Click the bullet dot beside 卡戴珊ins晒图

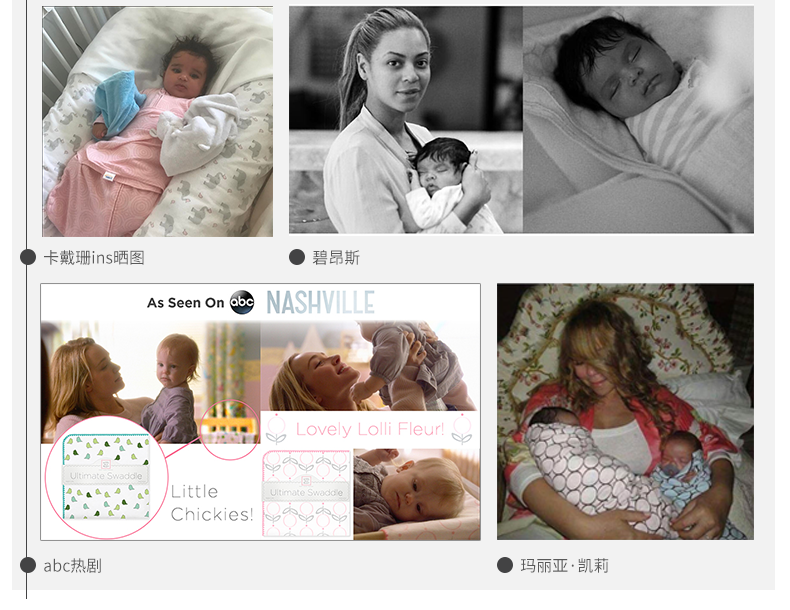[28, 257]
